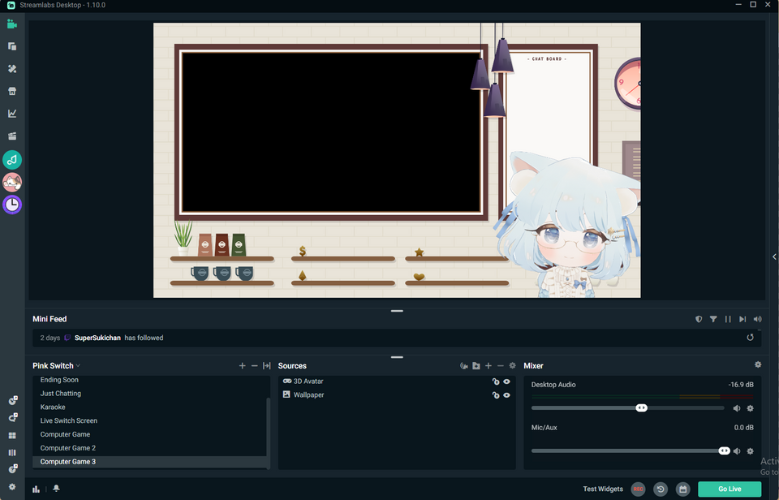
Task: Click the Go Live button
Action: pos(729,489)
